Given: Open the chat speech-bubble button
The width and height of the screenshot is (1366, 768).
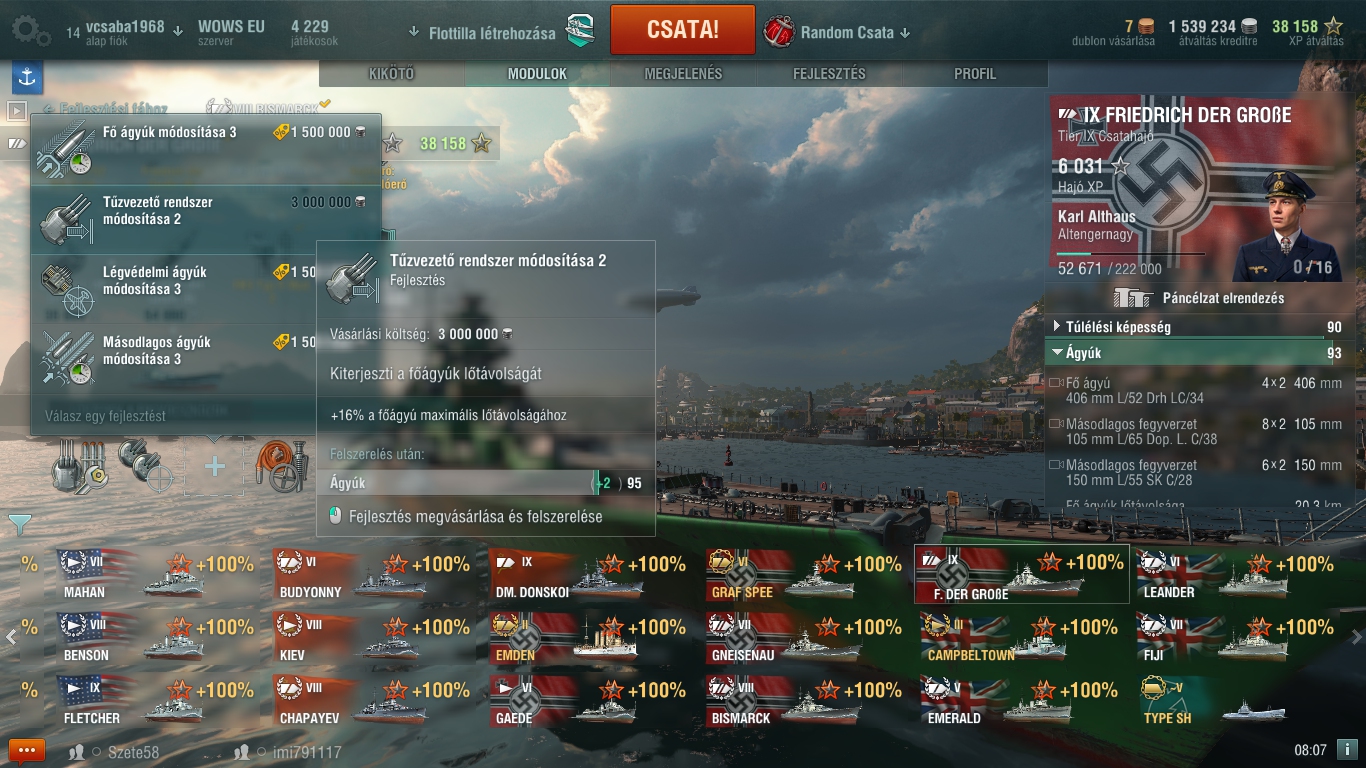Looking at the screenshot, I should pyautogui.click(x=27, y=750).
